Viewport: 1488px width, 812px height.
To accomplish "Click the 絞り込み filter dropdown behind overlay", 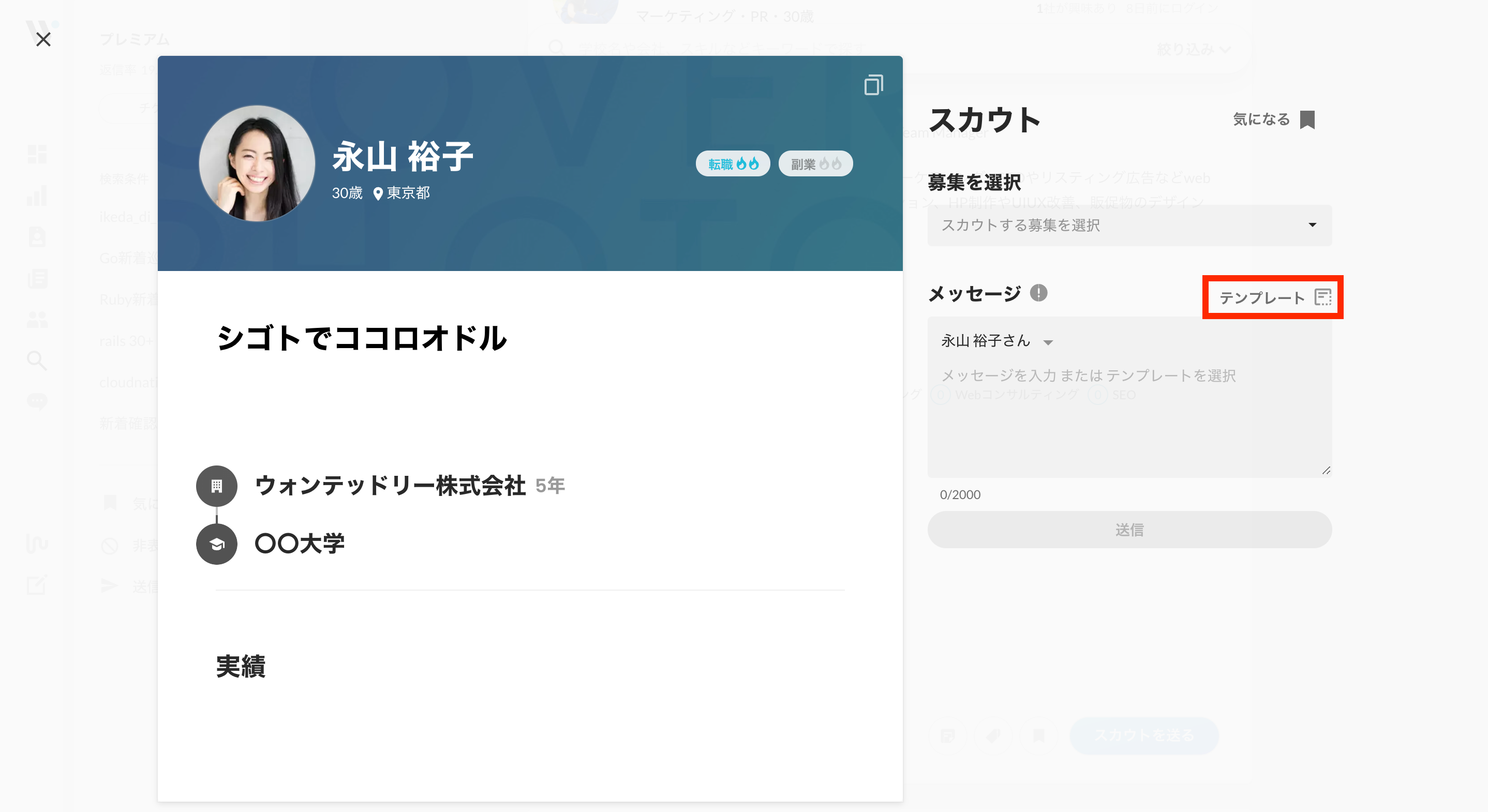I will 1194,50.
